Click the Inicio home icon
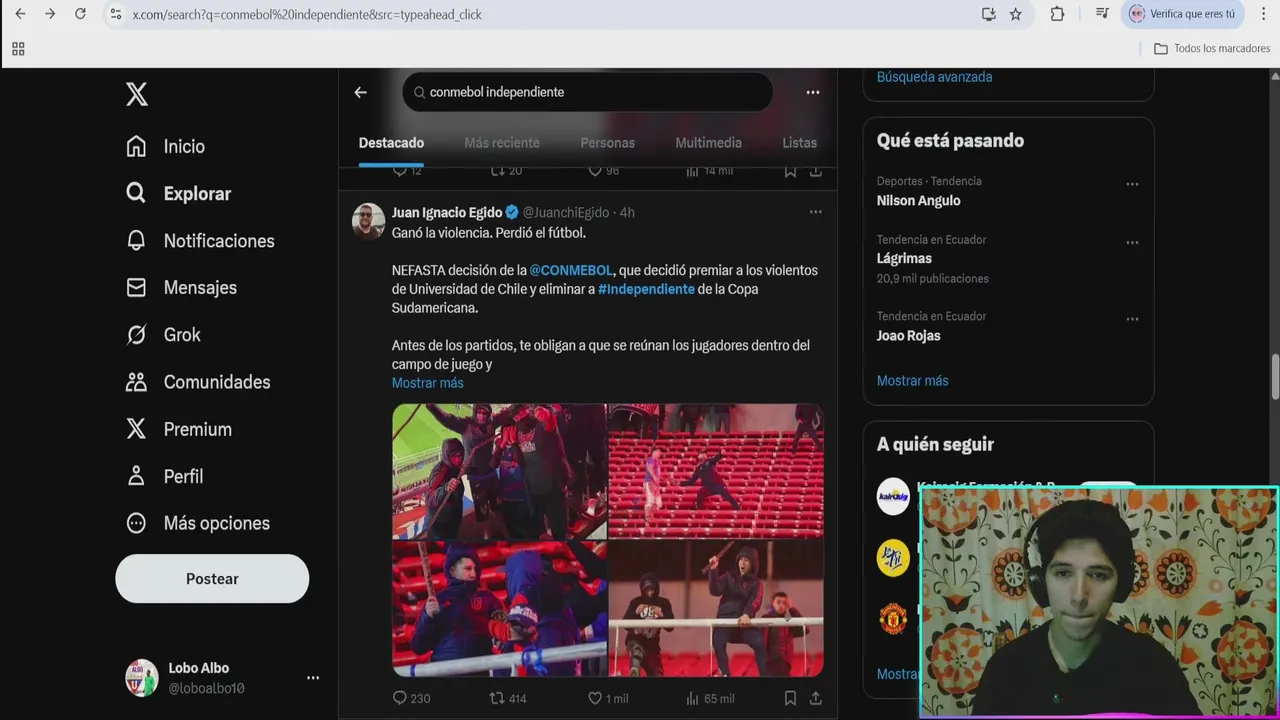The image size is (1280, 720). point(137,147)
